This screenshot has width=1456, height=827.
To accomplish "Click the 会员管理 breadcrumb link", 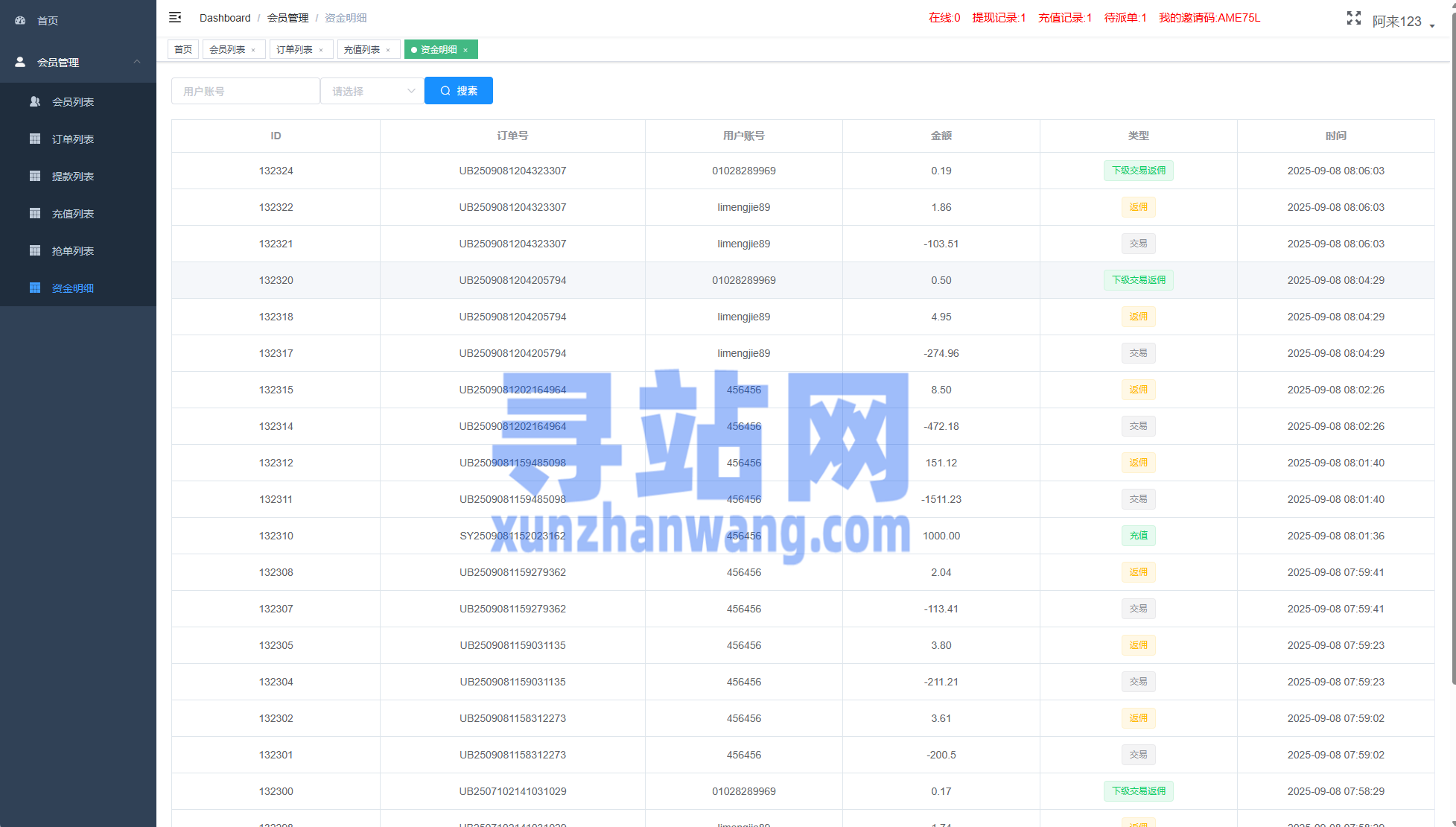I will [x=287, y=18].
